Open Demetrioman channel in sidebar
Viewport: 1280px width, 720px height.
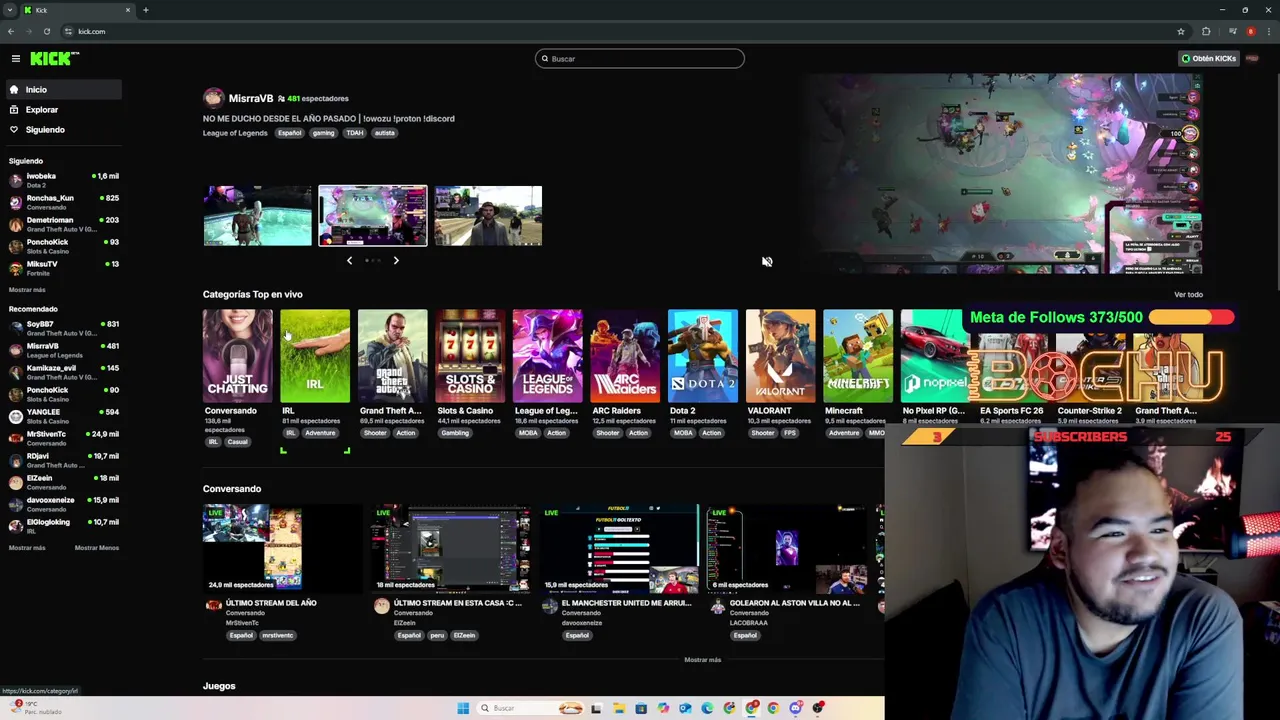(x=62, y=224)
